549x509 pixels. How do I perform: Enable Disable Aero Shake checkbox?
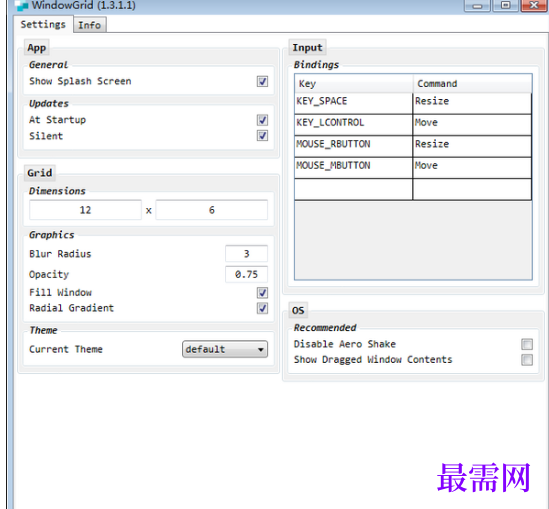click(x=527, y=344)
